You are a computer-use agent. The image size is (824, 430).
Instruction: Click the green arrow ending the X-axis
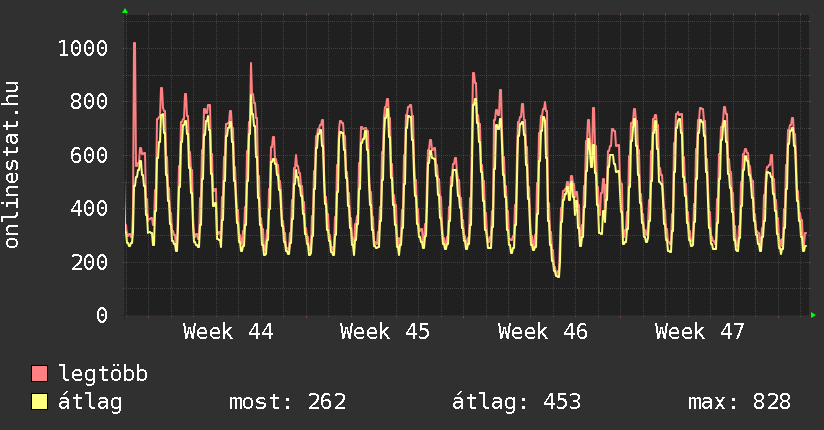click(814, 315)
